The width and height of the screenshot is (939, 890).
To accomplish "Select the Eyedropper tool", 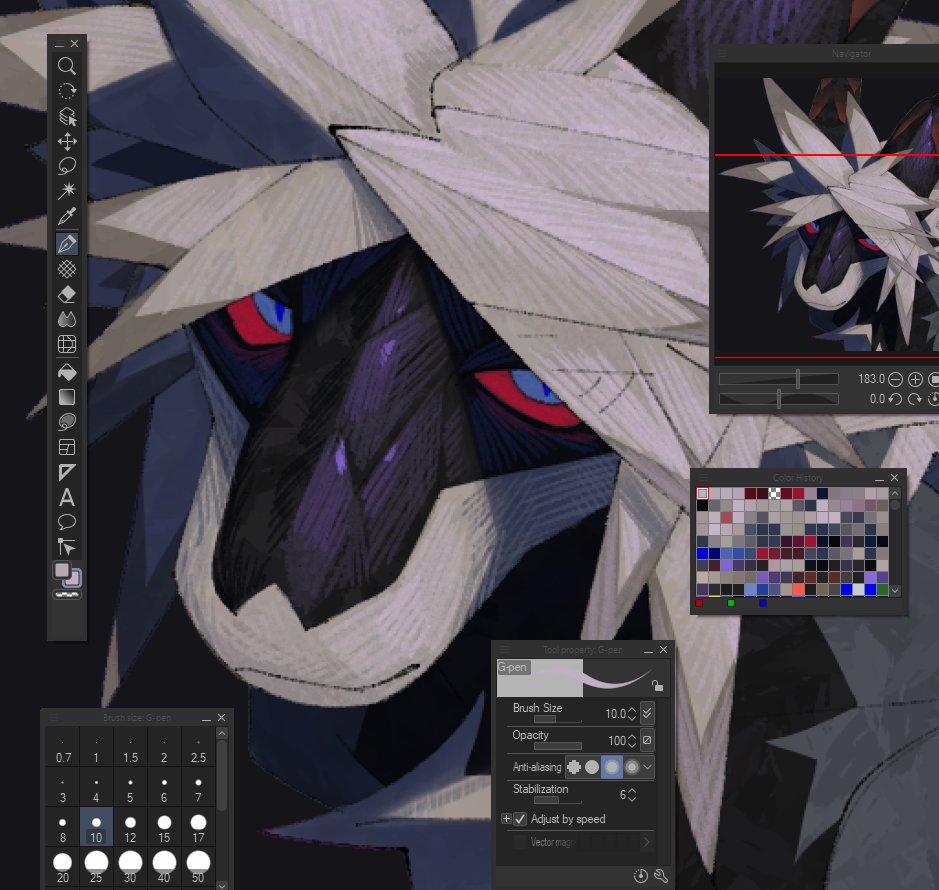I will (66, 216).
